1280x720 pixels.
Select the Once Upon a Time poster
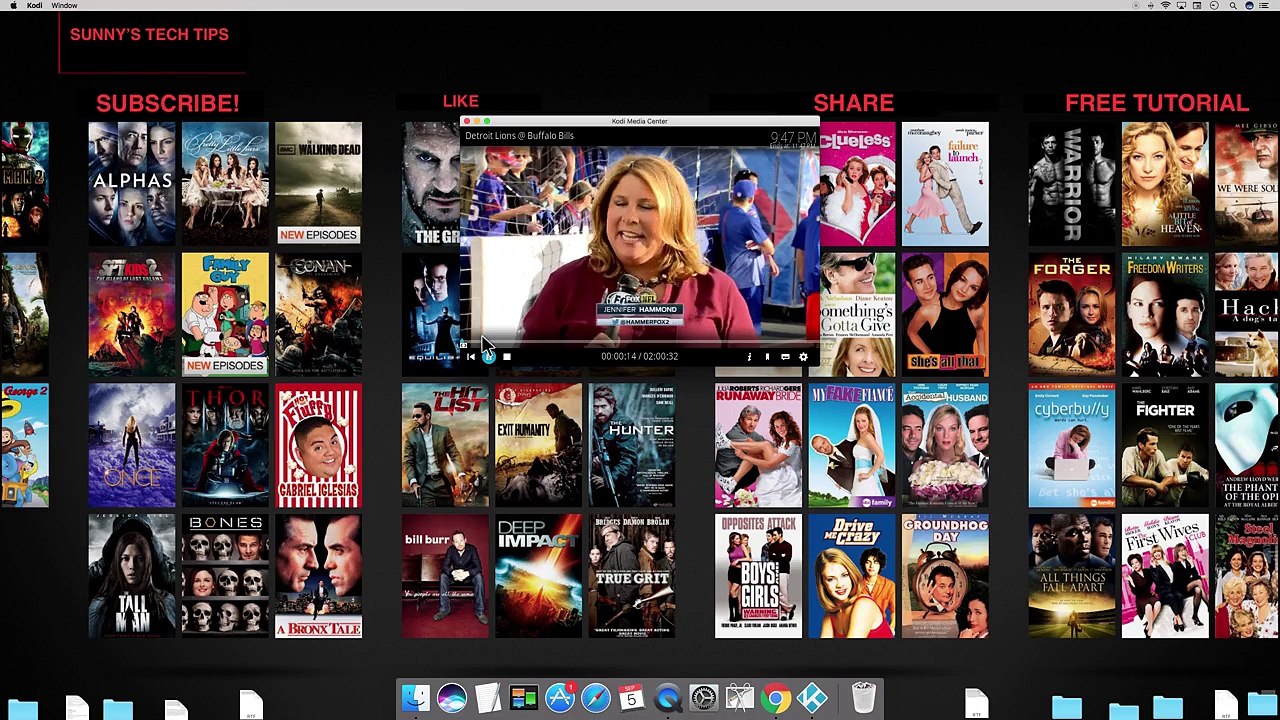click(x=132, y=445)
